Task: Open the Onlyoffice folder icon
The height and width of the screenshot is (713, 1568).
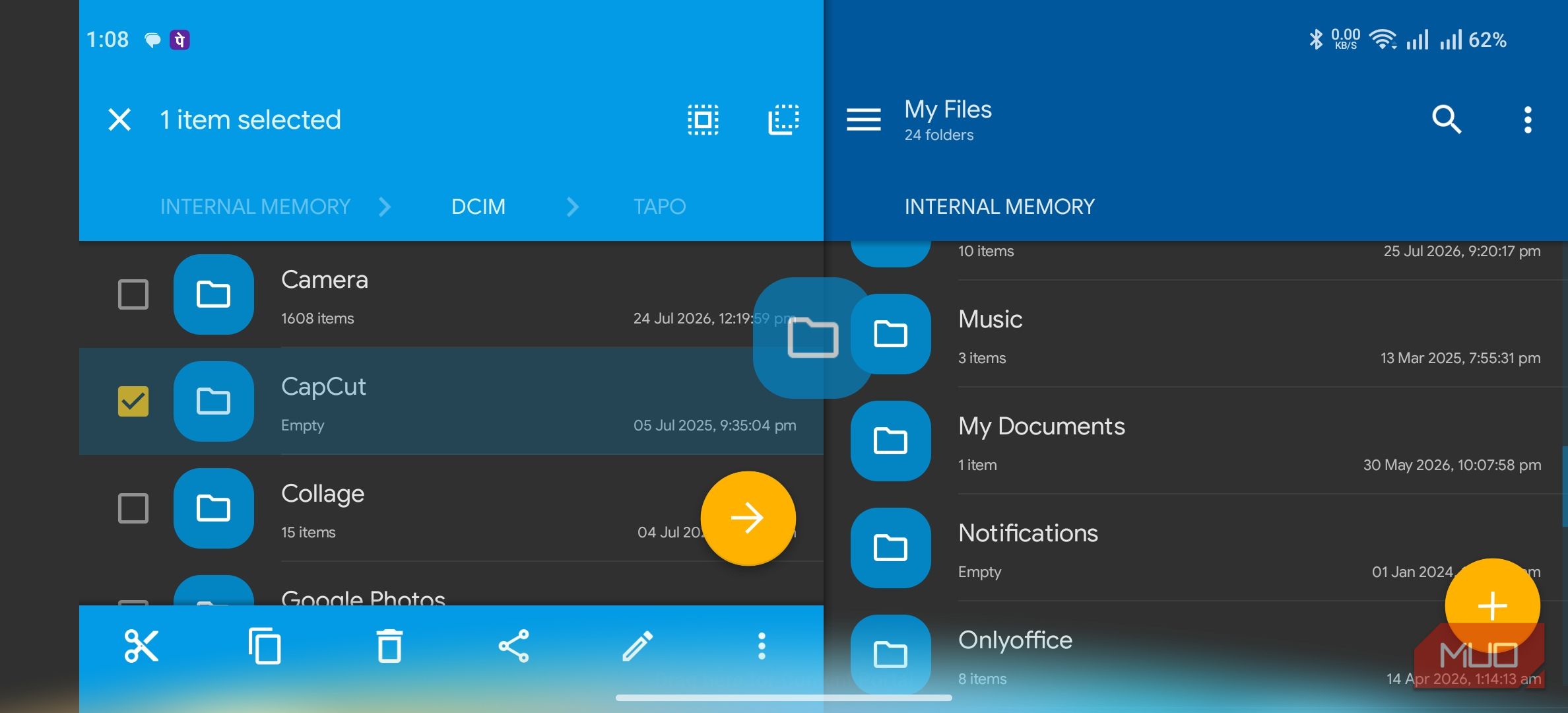Action: 890,654
